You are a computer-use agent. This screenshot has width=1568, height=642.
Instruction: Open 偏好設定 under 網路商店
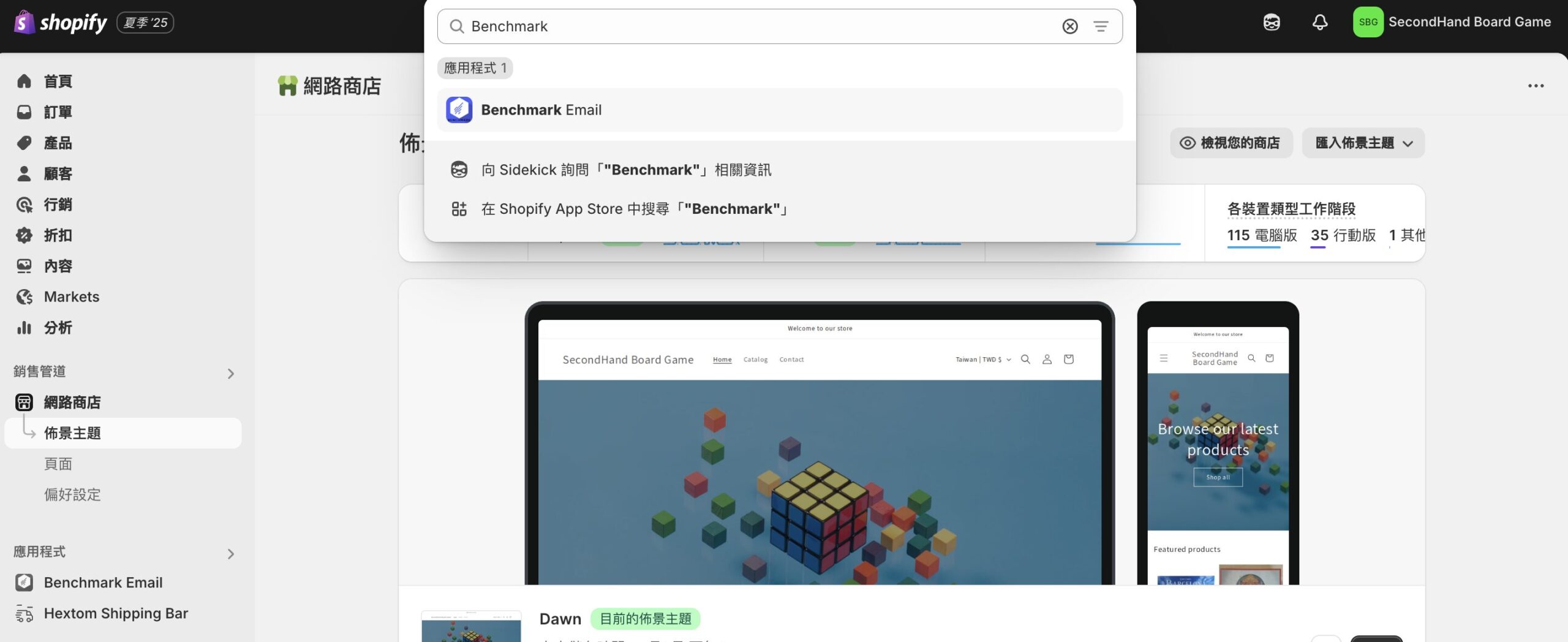click(x=72, y=494)
